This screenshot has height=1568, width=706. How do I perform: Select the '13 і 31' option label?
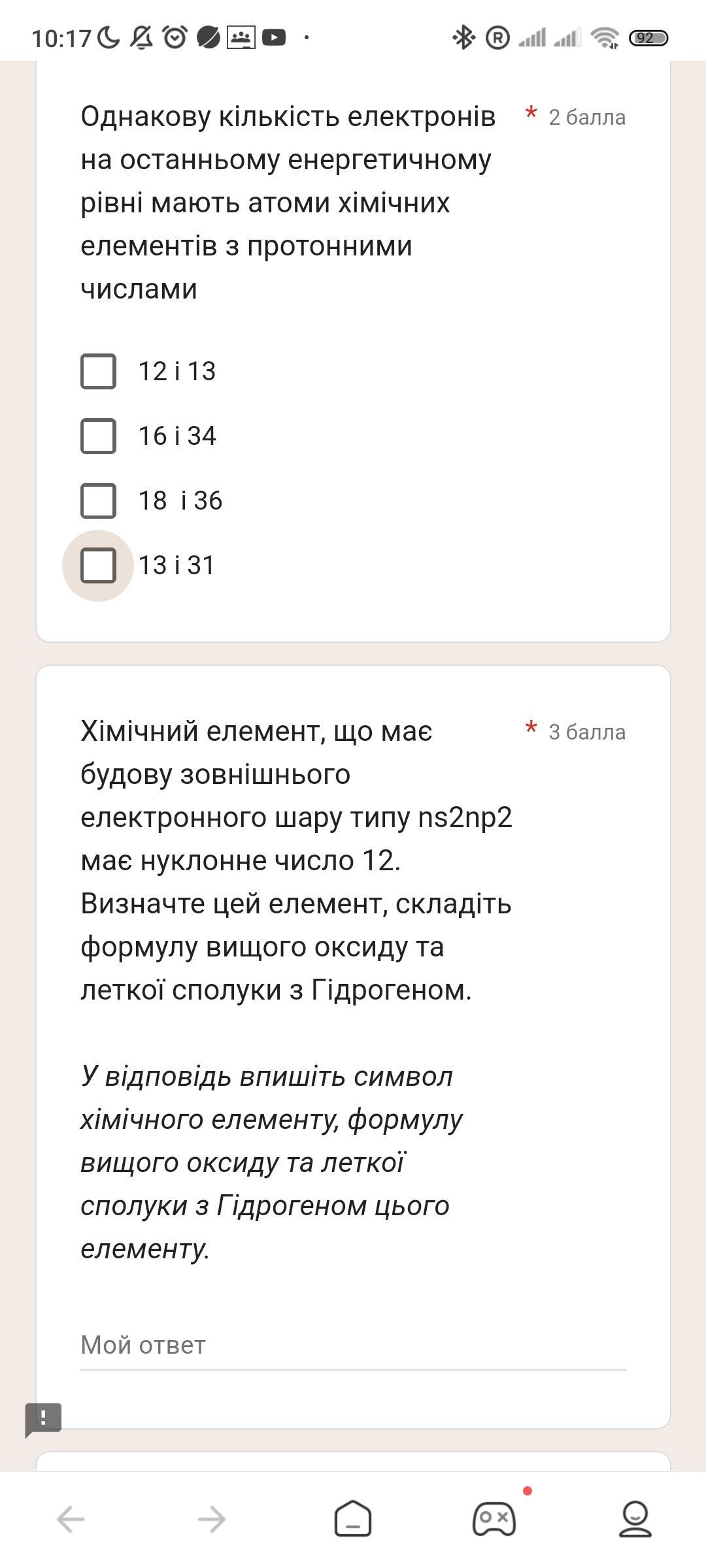tap(176, 566)
